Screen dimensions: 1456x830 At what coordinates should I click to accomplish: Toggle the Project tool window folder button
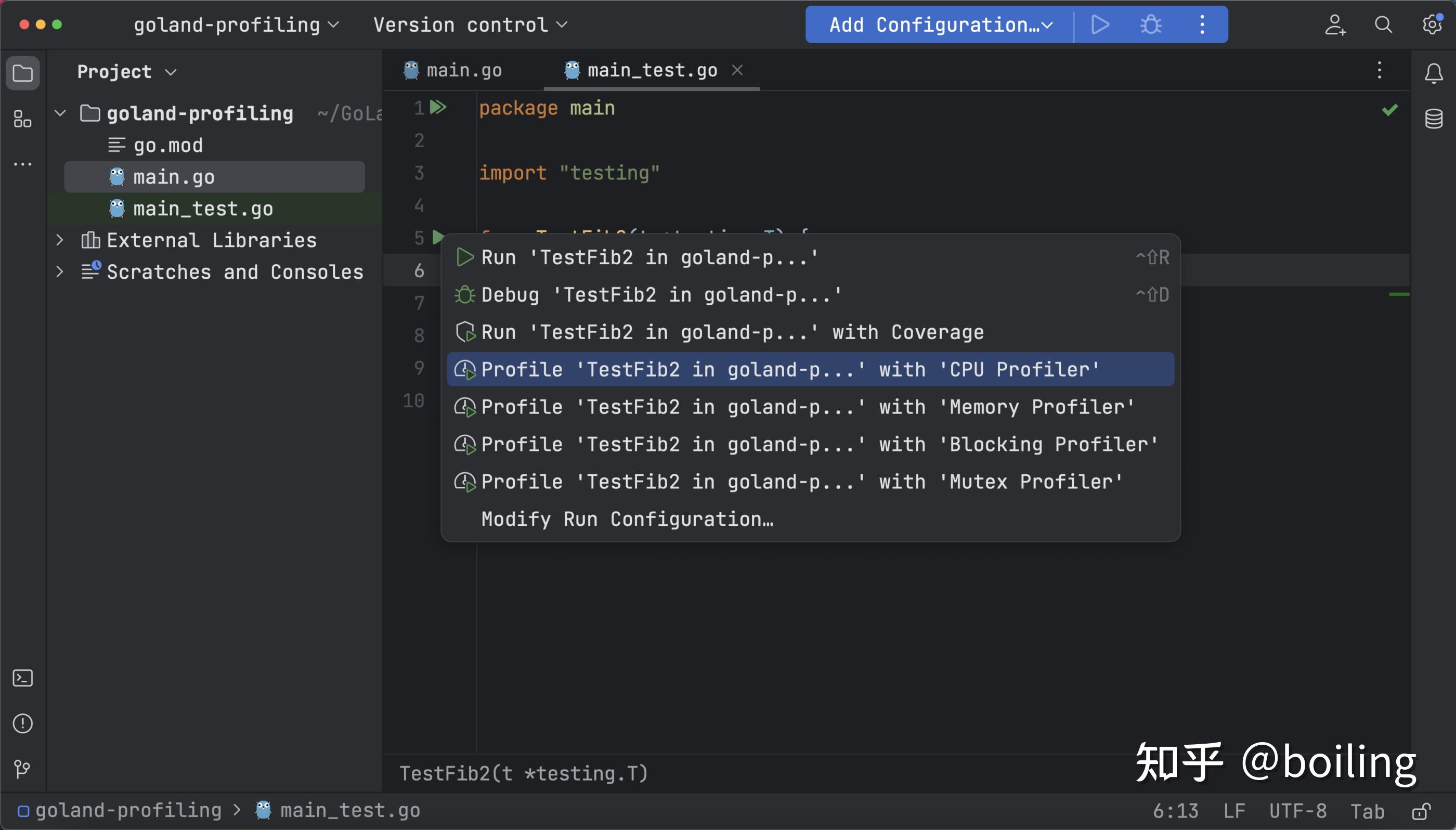click(23, 73)
